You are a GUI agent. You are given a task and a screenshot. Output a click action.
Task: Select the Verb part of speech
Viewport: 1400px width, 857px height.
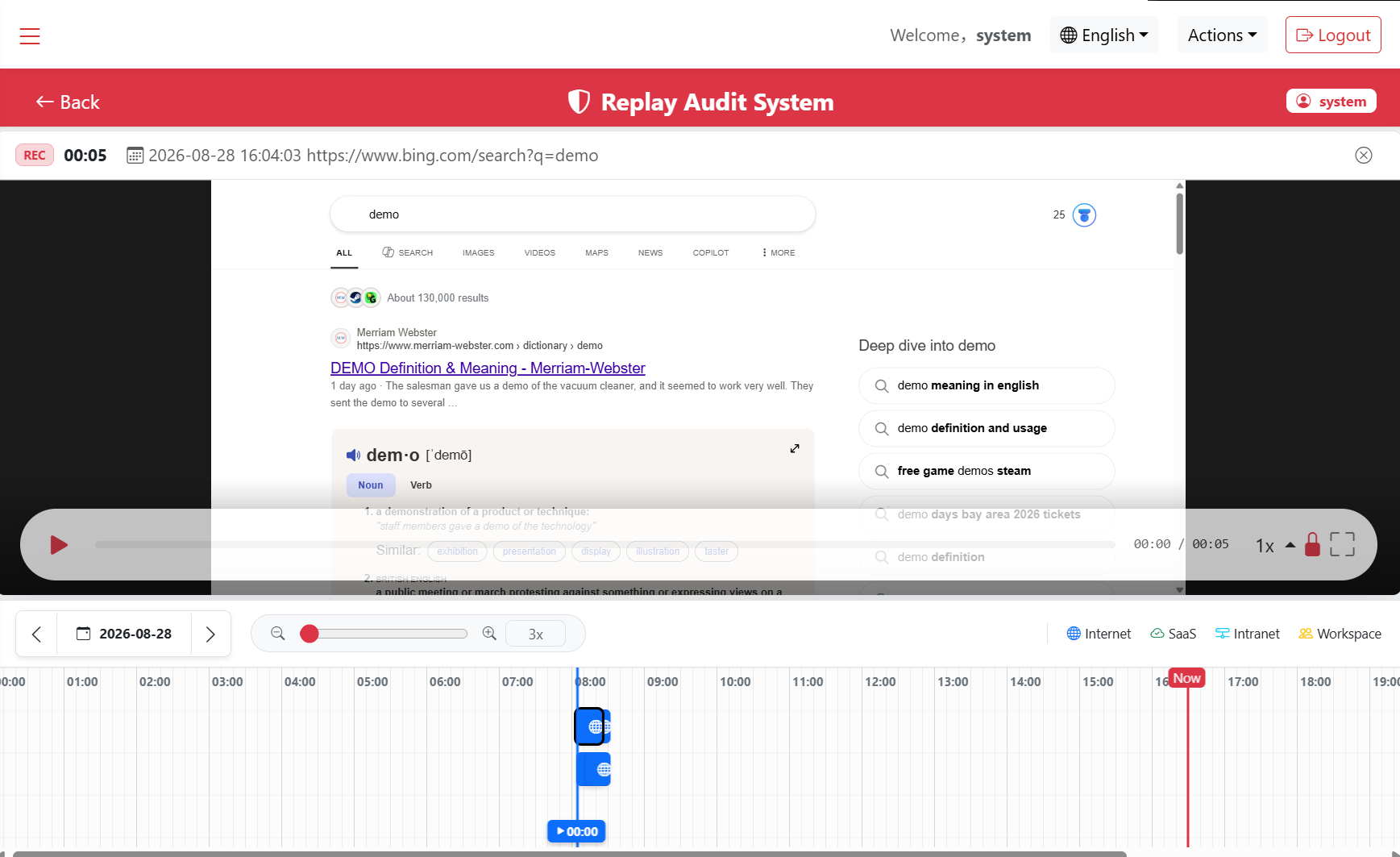[421, 485]
